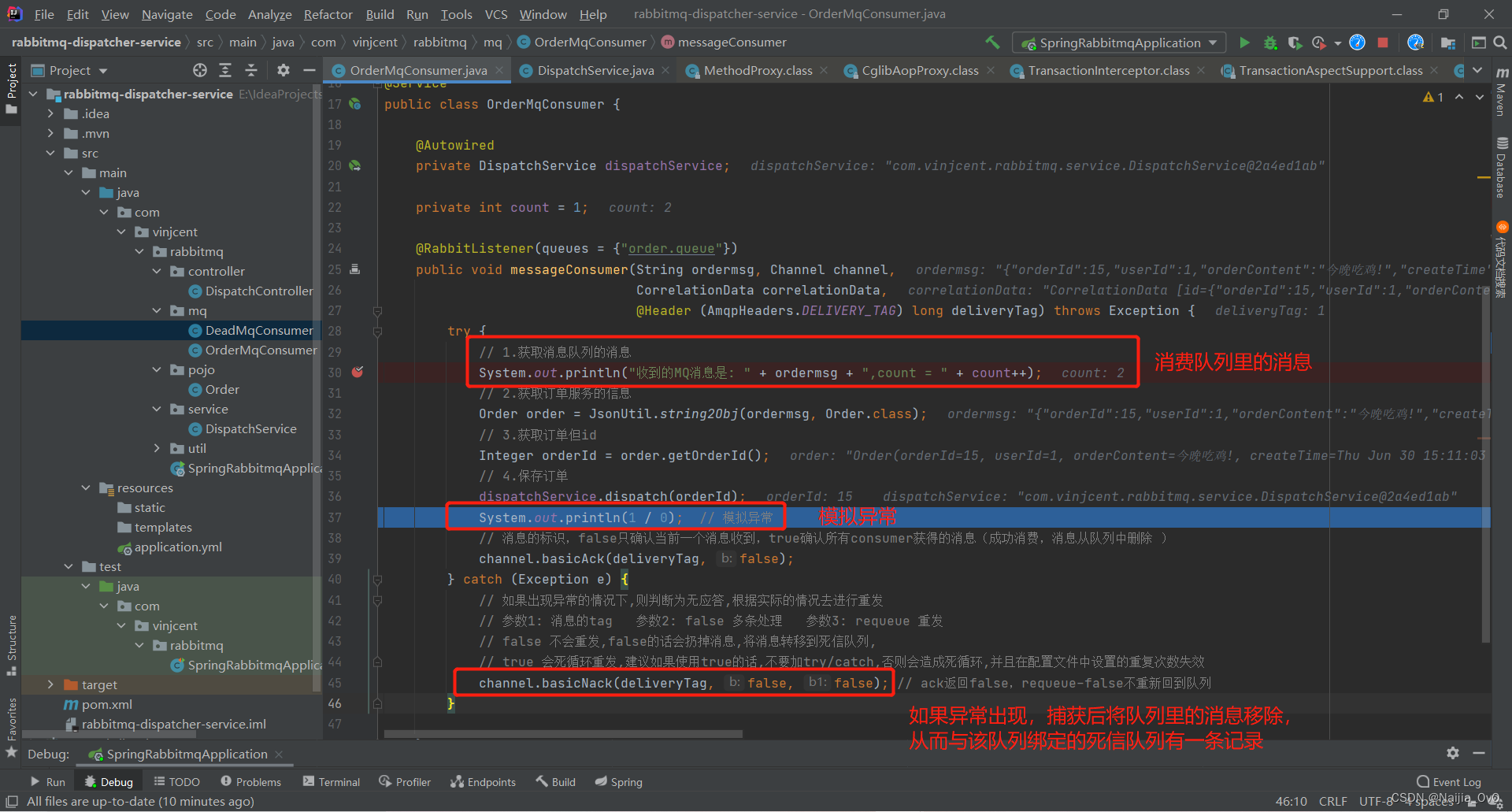Run SpringRabbitmqApplication with green play button
The image size is (1512, 812).
coord(1244,43)
